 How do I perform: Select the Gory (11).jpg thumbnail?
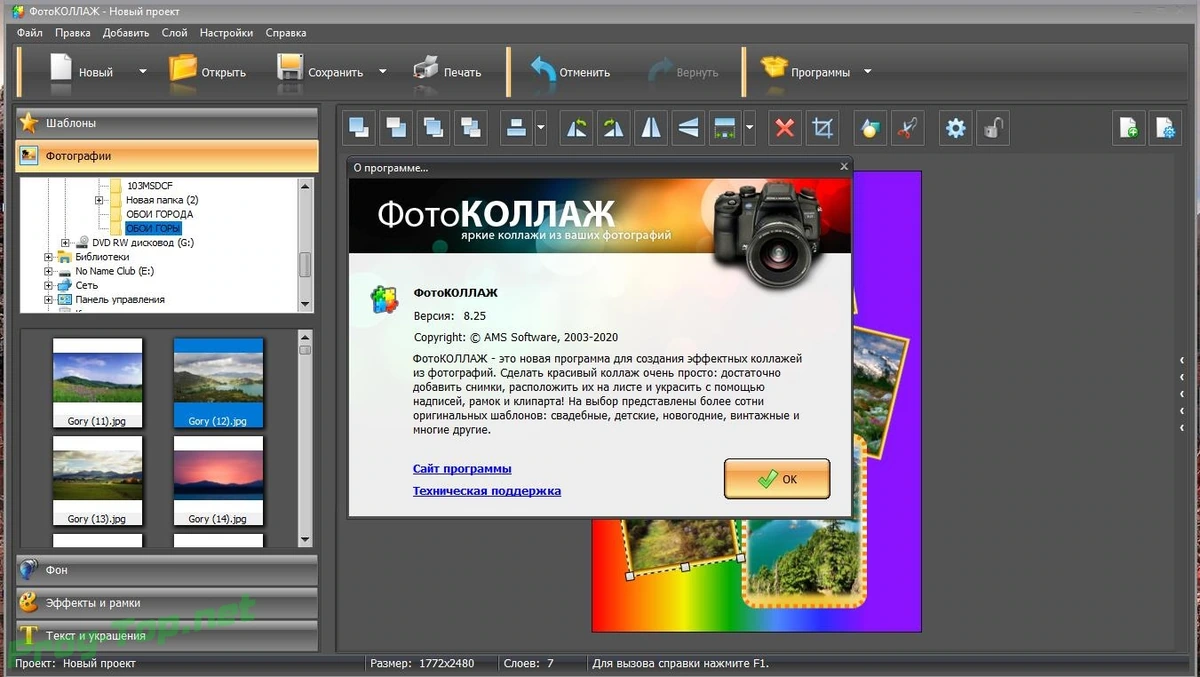pos(97,383)
